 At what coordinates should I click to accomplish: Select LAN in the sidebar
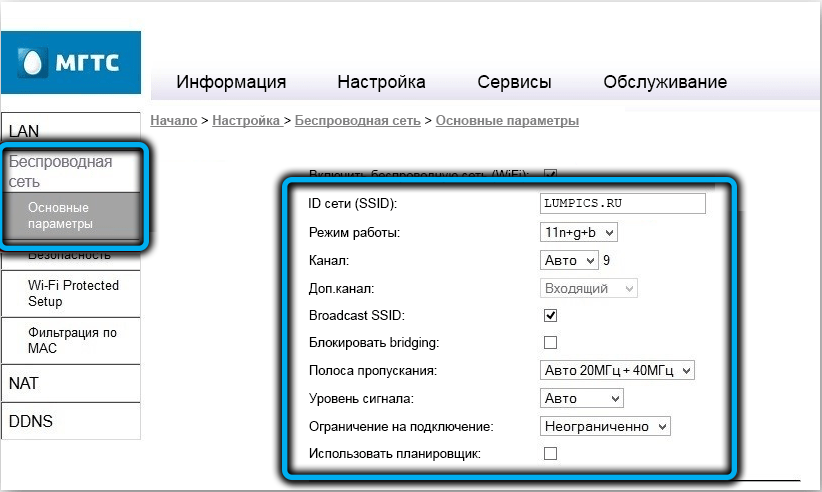(x=25, y=131)
